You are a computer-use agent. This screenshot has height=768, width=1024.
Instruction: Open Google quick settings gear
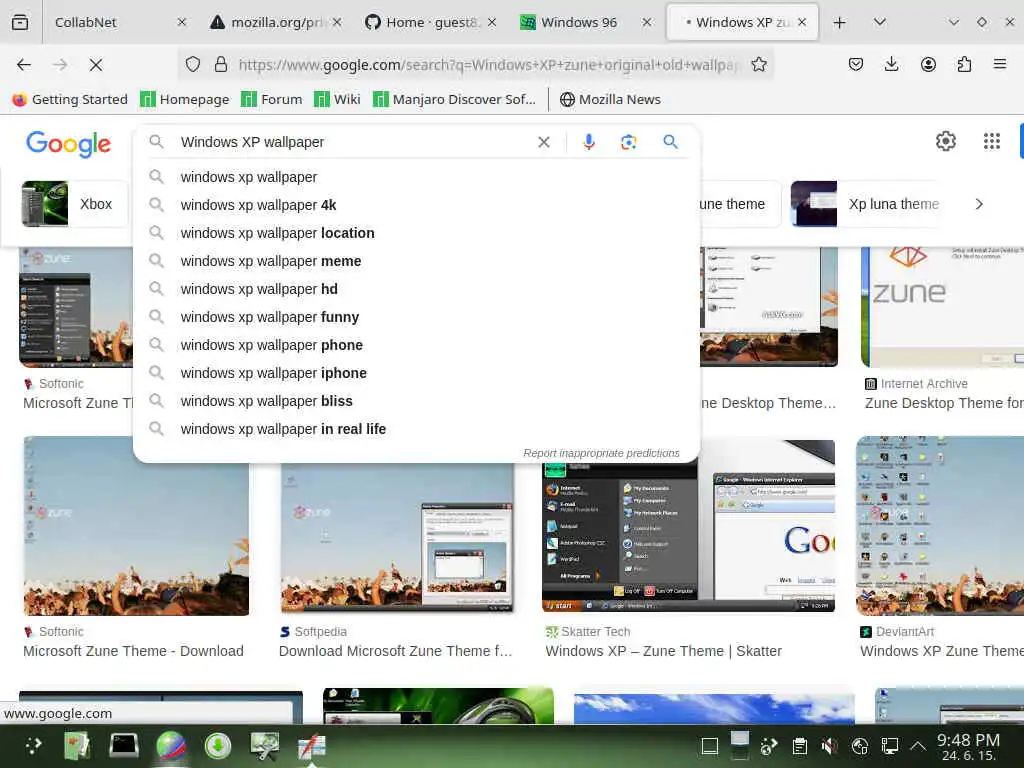pos(946,141)
